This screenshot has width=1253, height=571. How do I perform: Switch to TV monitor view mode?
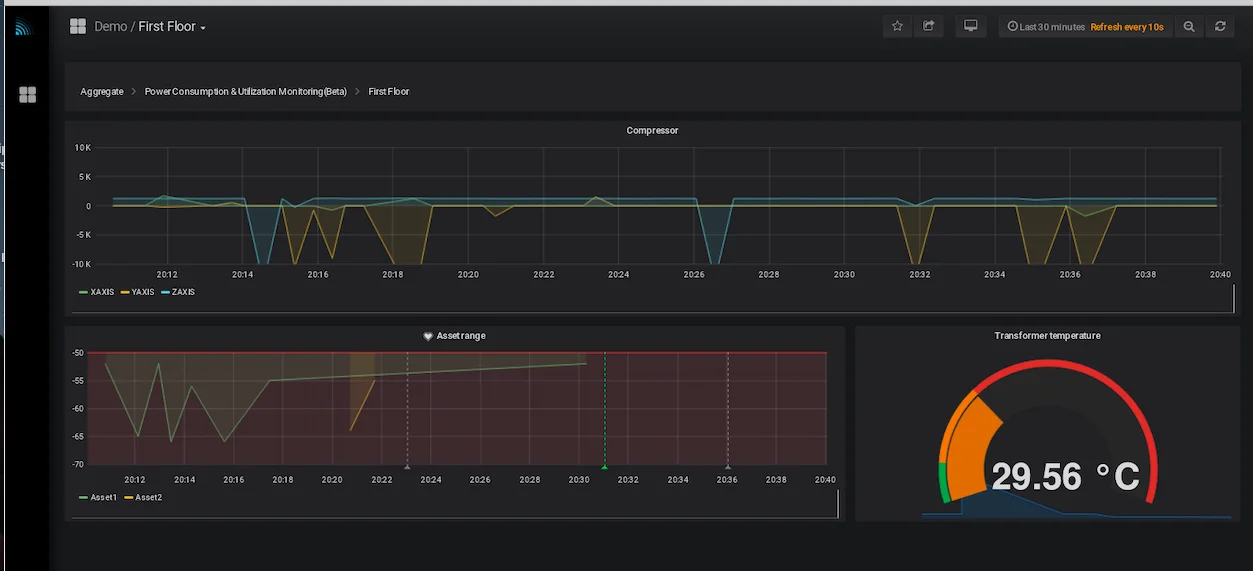[970, 27]
